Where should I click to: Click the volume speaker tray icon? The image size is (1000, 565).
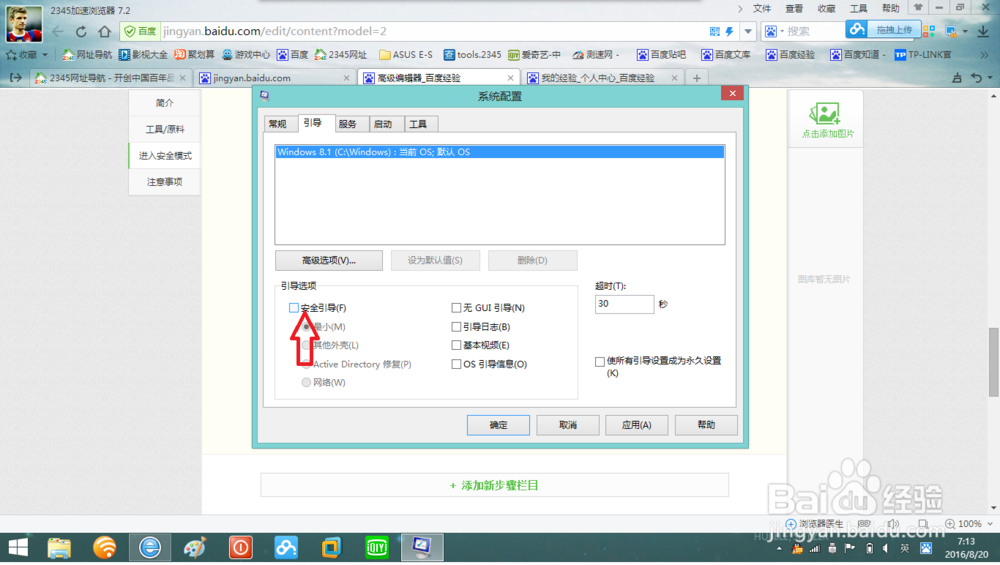tap(886, 548)
